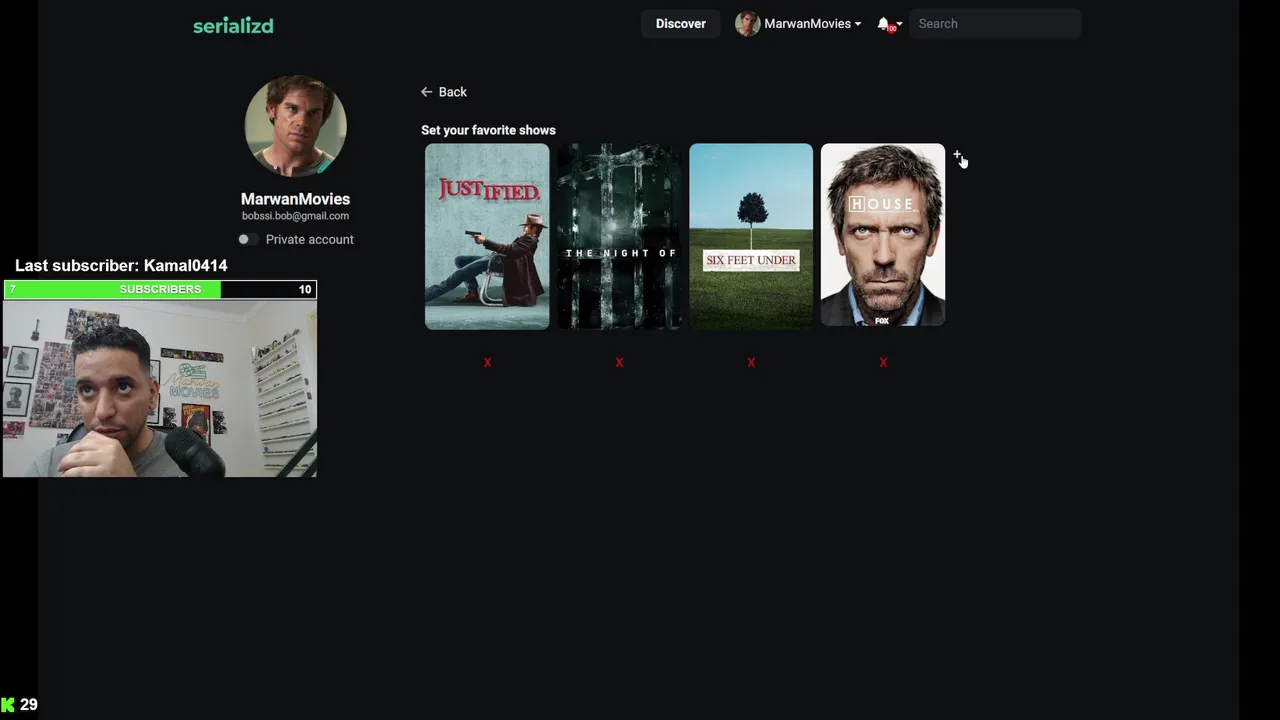
Task: Click the subscribers goal progress bar
Action: 160,289
